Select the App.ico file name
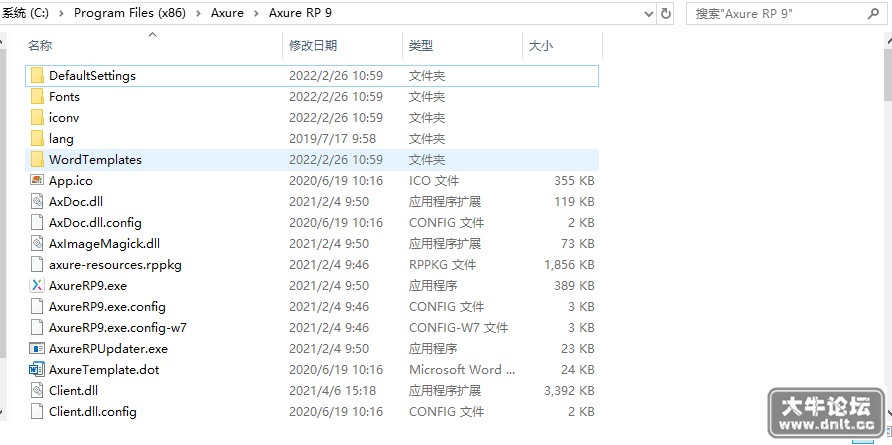The height and width of the screenshot is (445, 892). click(71, 181)
